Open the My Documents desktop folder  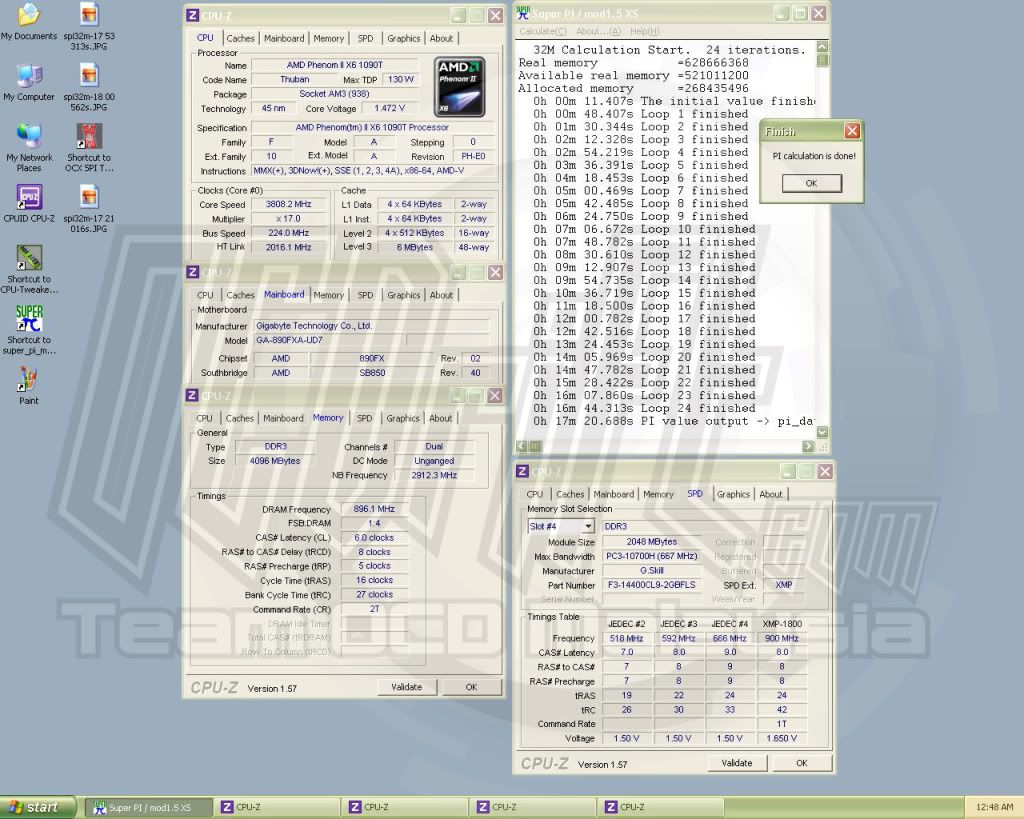[29, 16]
